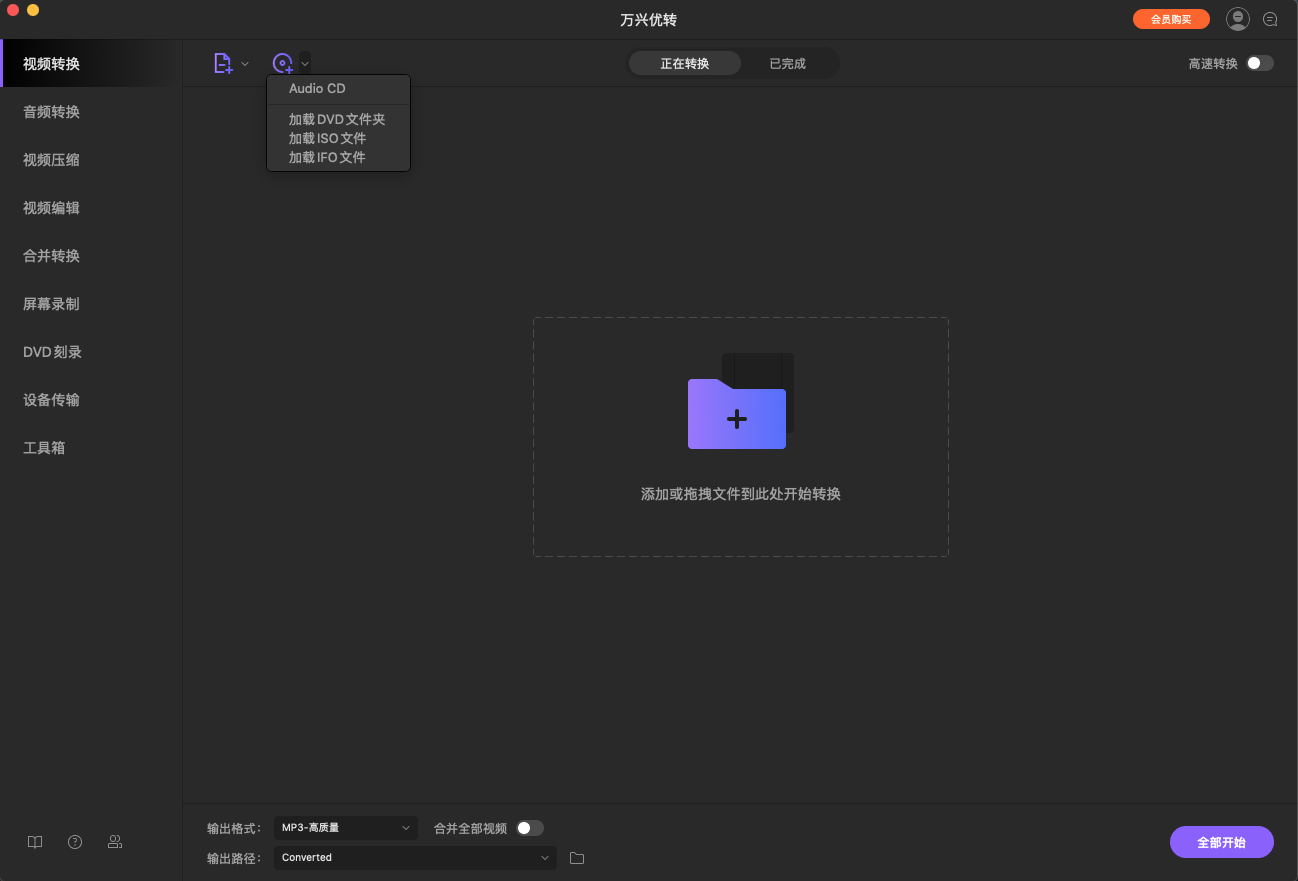
Task: Open the user account profile icon
Action: point(1238,19)
